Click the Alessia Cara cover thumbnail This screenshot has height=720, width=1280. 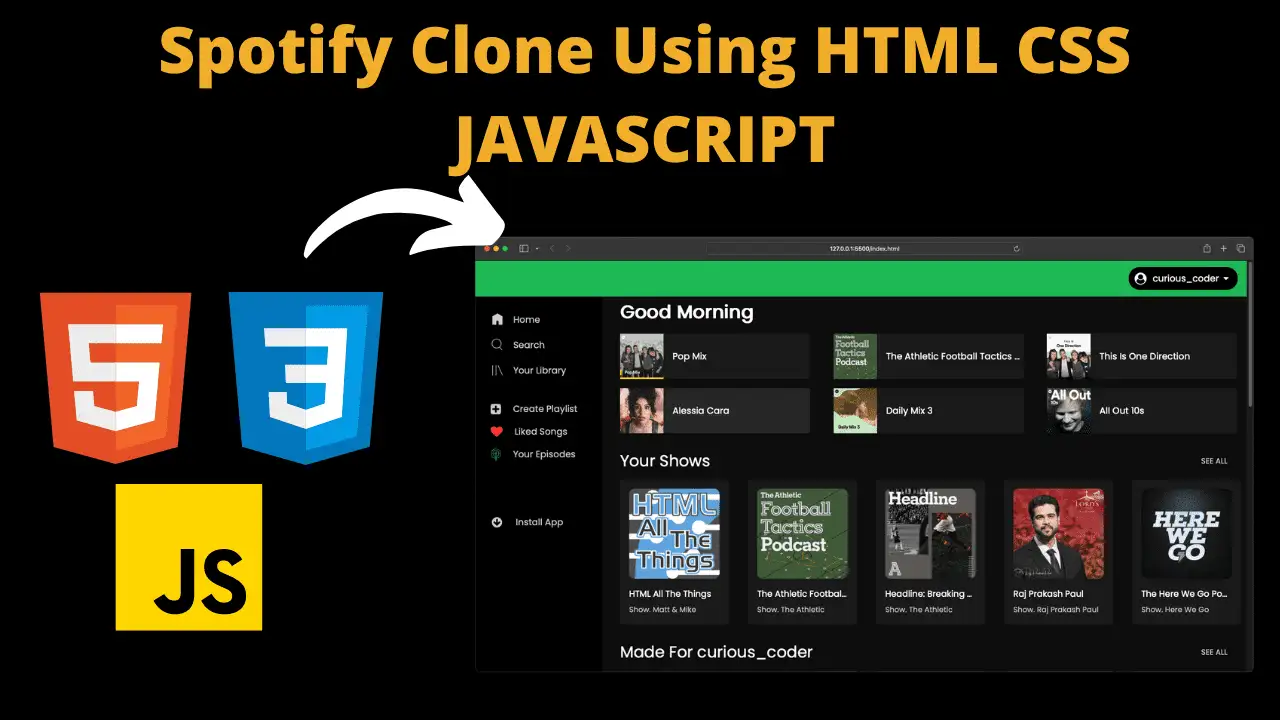642,410
